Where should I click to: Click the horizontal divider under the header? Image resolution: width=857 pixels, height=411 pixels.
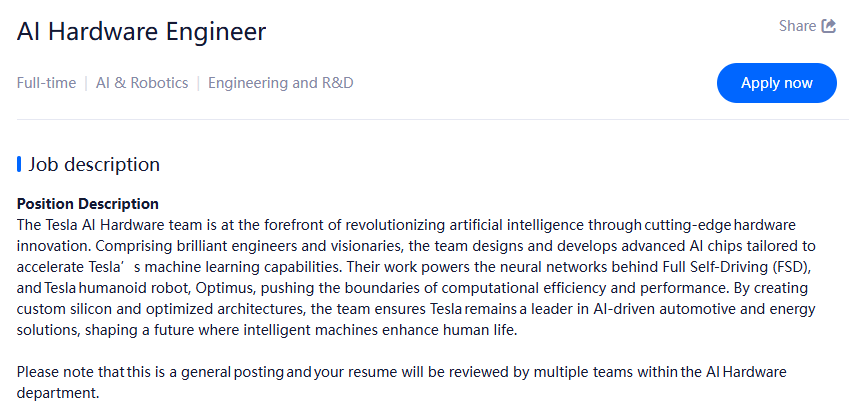pos(428,120)
